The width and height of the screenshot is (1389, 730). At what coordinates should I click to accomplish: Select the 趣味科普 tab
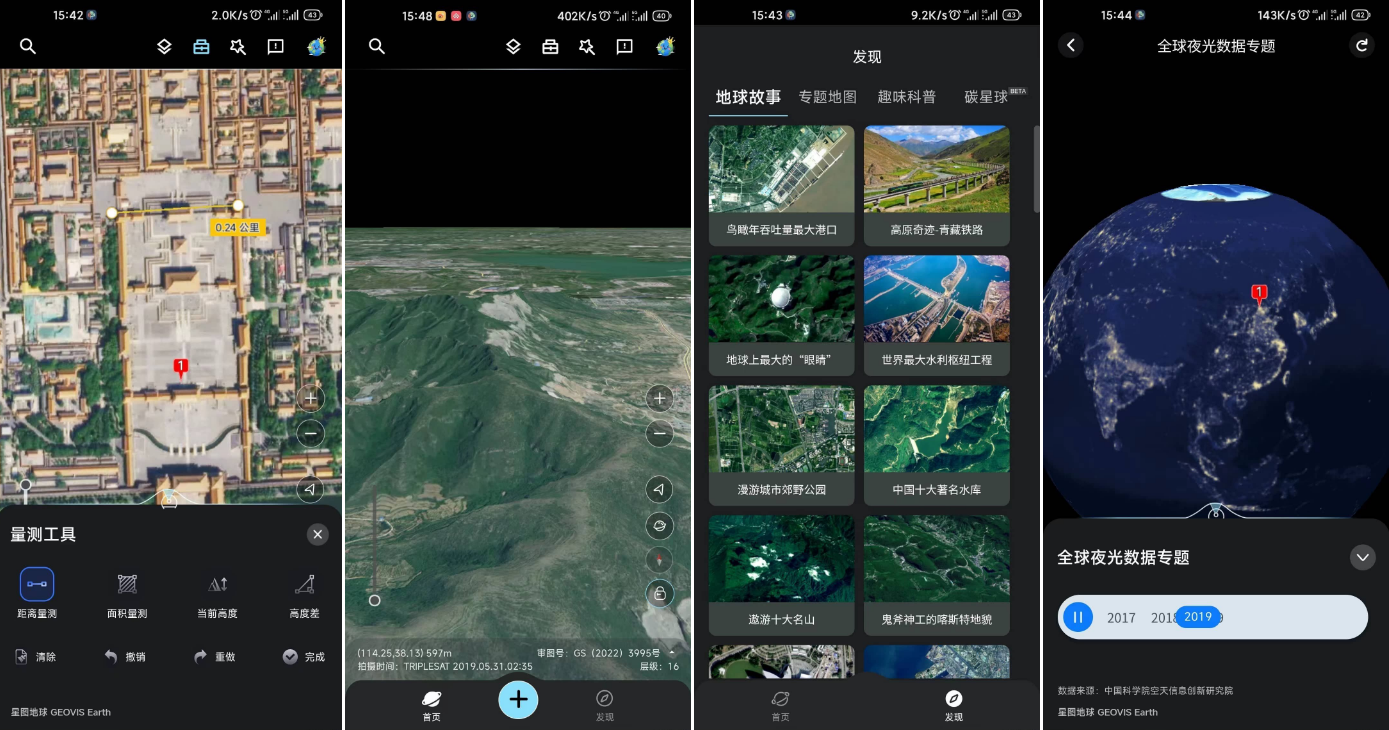tap(907, 97)
